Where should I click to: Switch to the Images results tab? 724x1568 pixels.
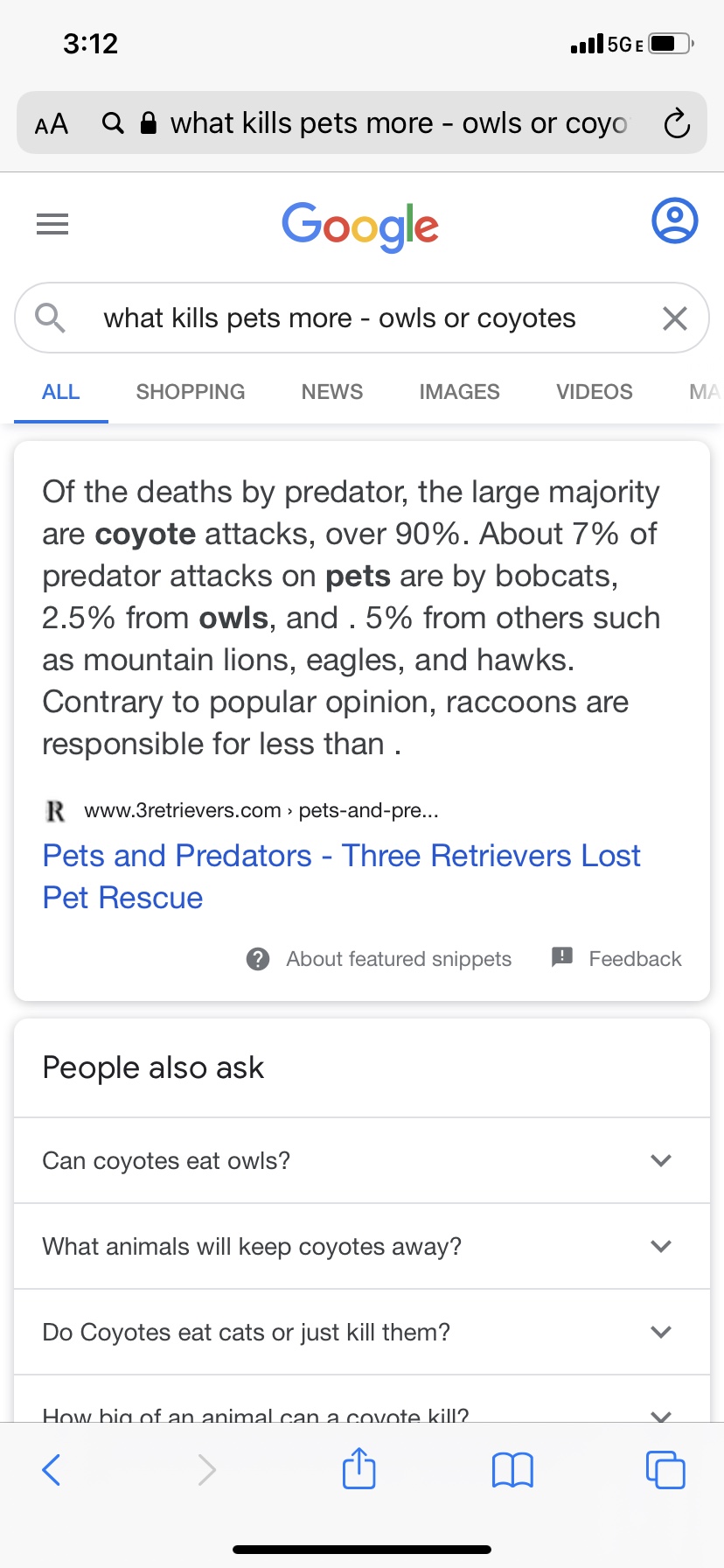click(459, 392)
